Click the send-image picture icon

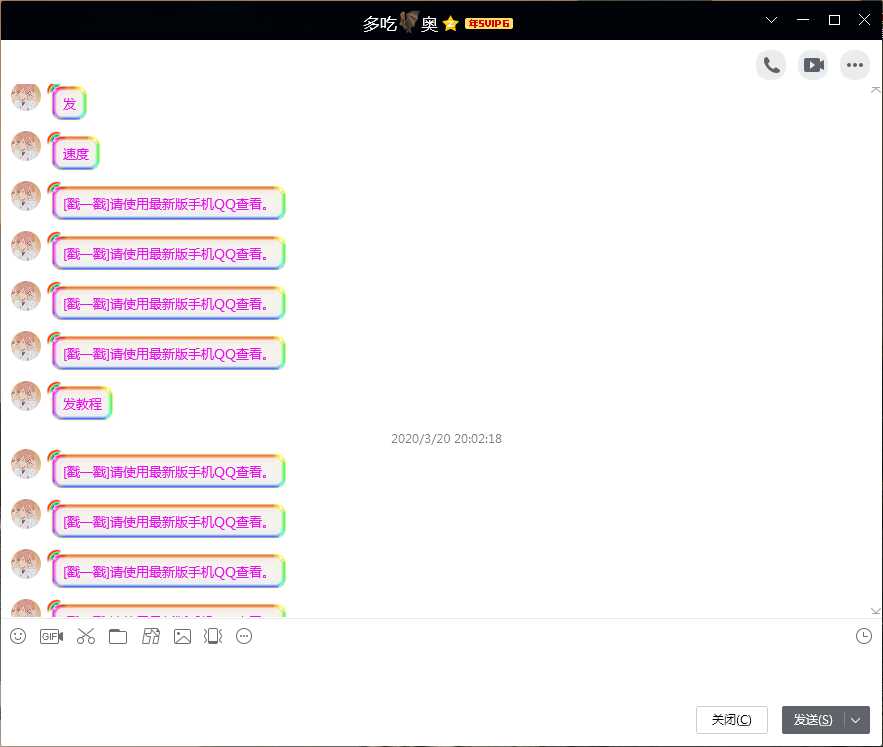(182, 637)
